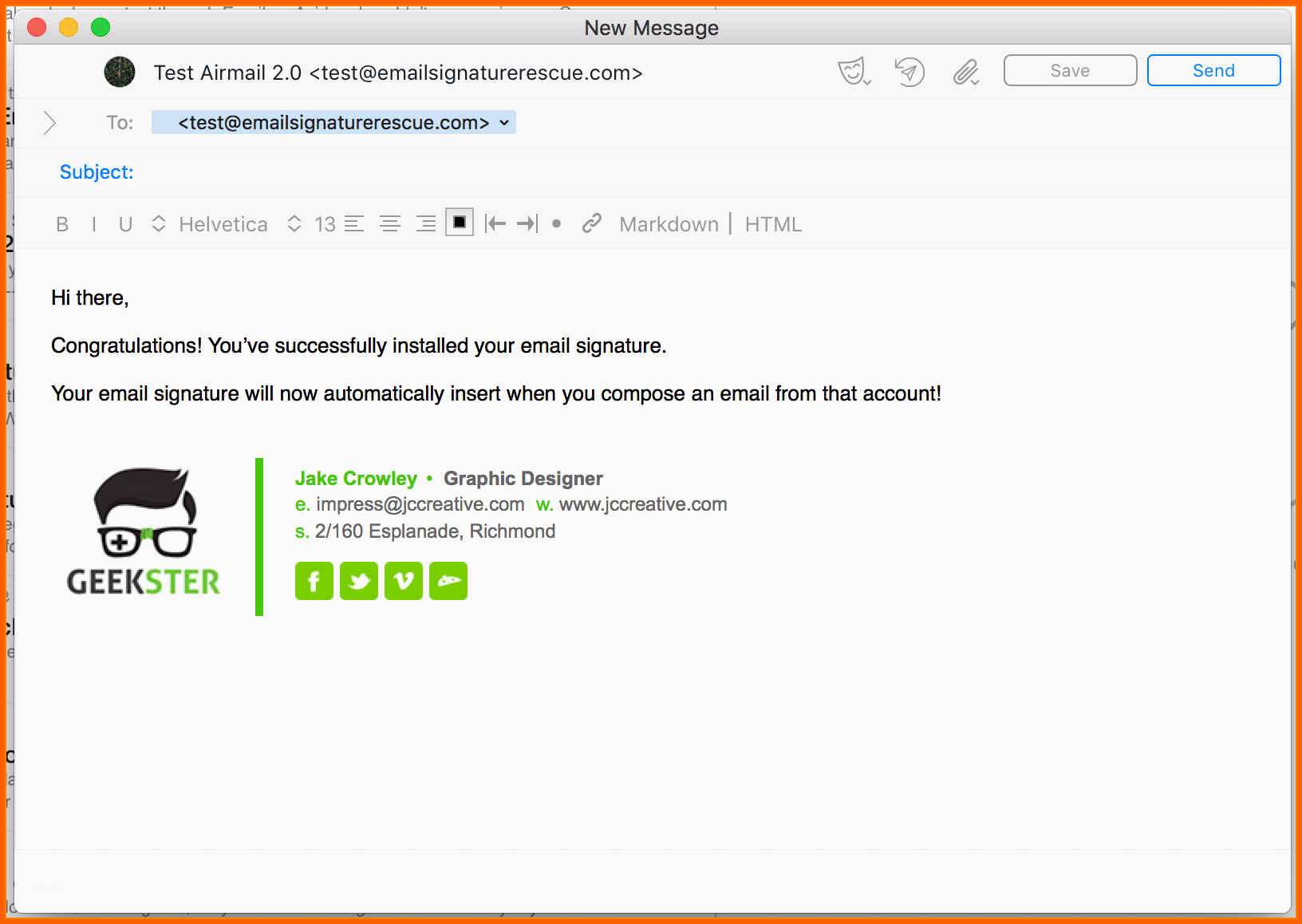Zoom the window with the green button
Screen dimensions: 1302x924
101,28
